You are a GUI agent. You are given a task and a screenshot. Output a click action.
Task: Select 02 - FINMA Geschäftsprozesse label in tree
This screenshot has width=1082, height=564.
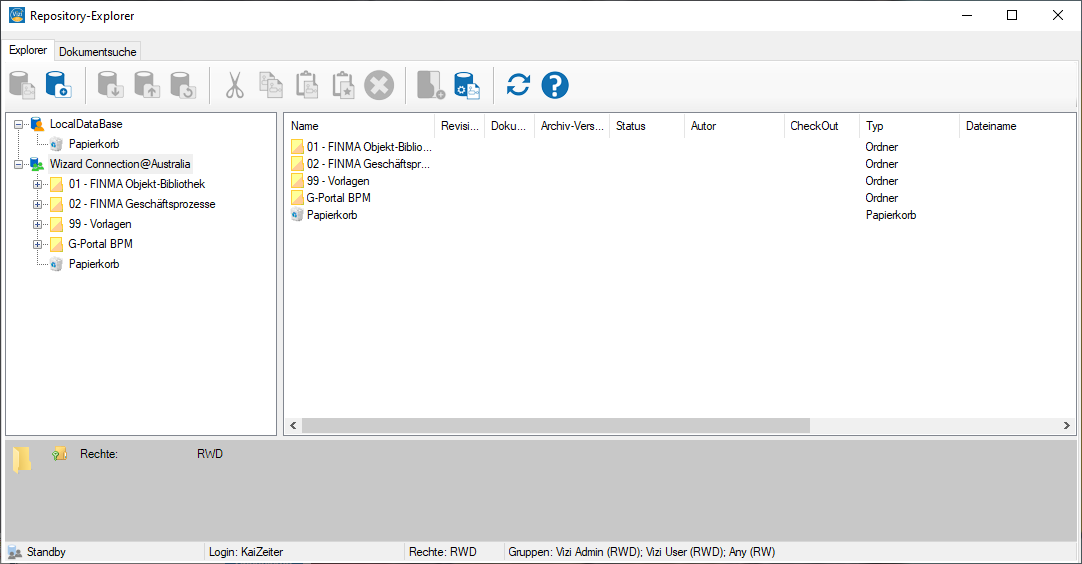[142, 204]
